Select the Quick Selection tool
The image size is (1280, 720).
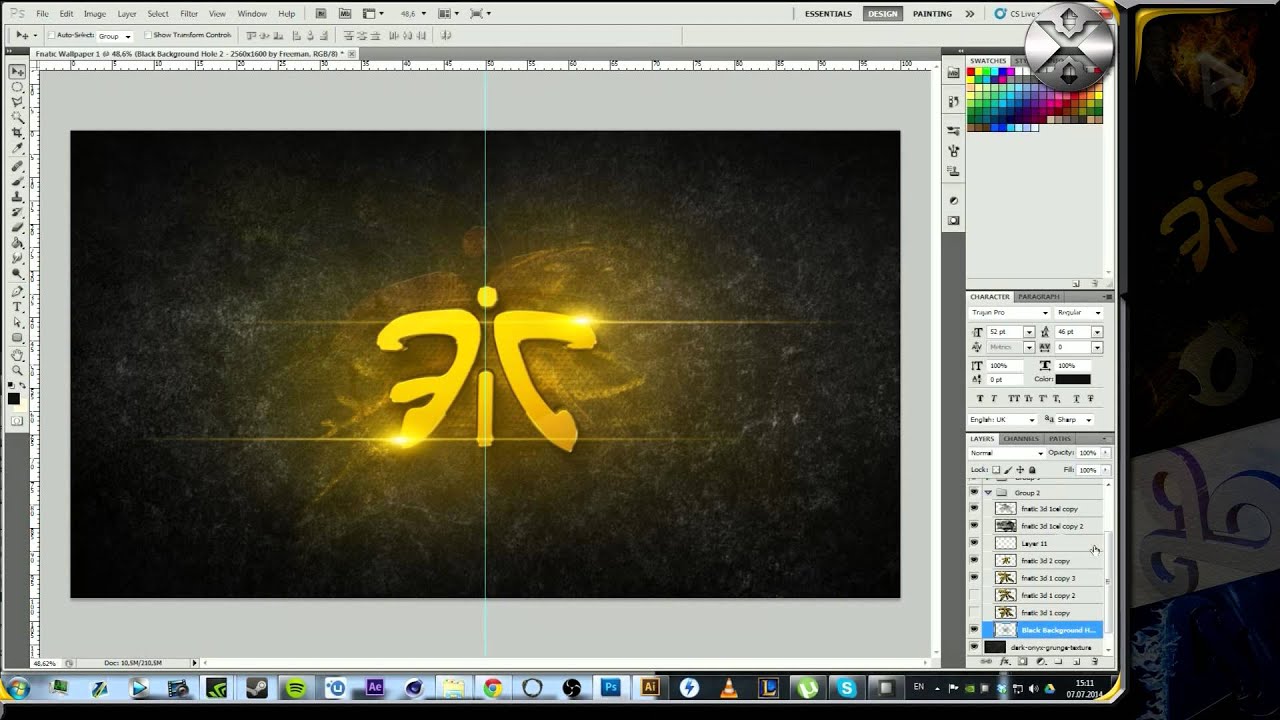17,118
